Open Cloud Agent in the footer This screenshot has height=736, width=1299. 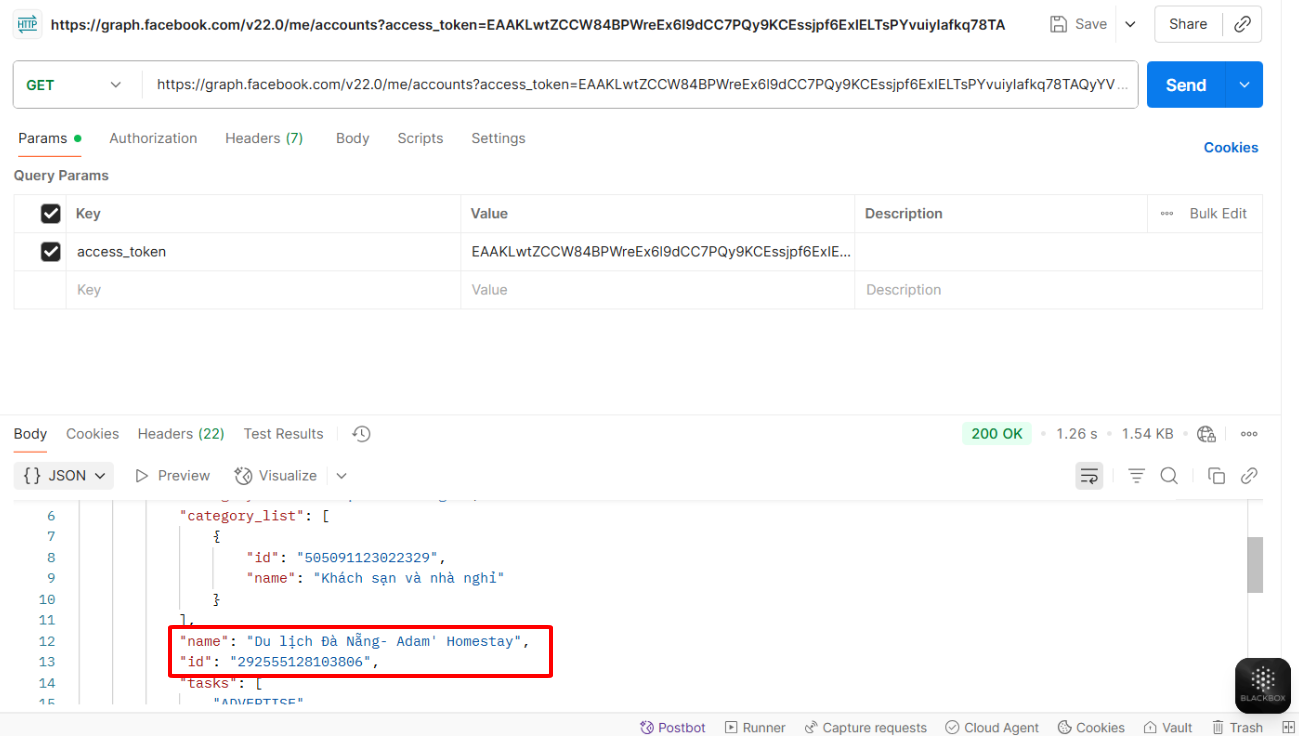pos(993,727)
